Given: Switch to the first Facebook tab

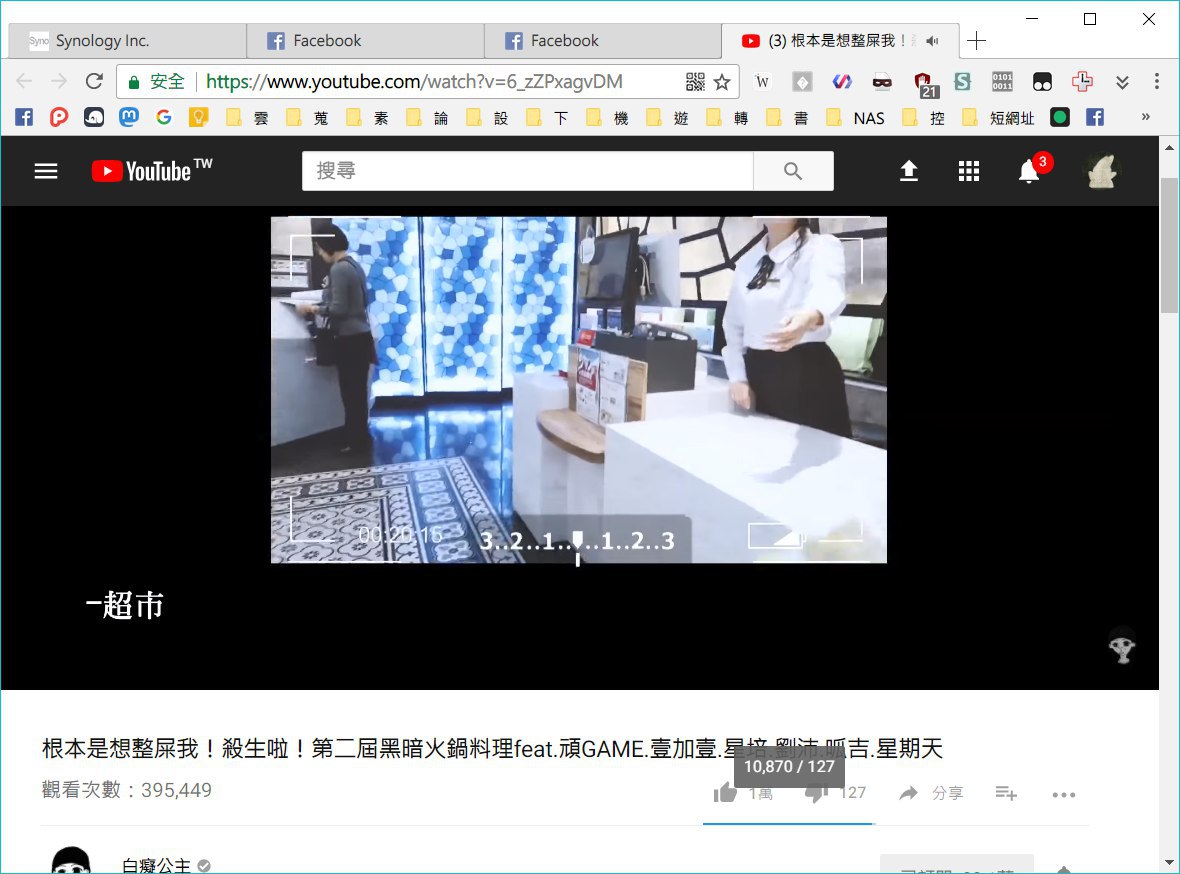Looking at the screenshot, I should tap(365, 41).
